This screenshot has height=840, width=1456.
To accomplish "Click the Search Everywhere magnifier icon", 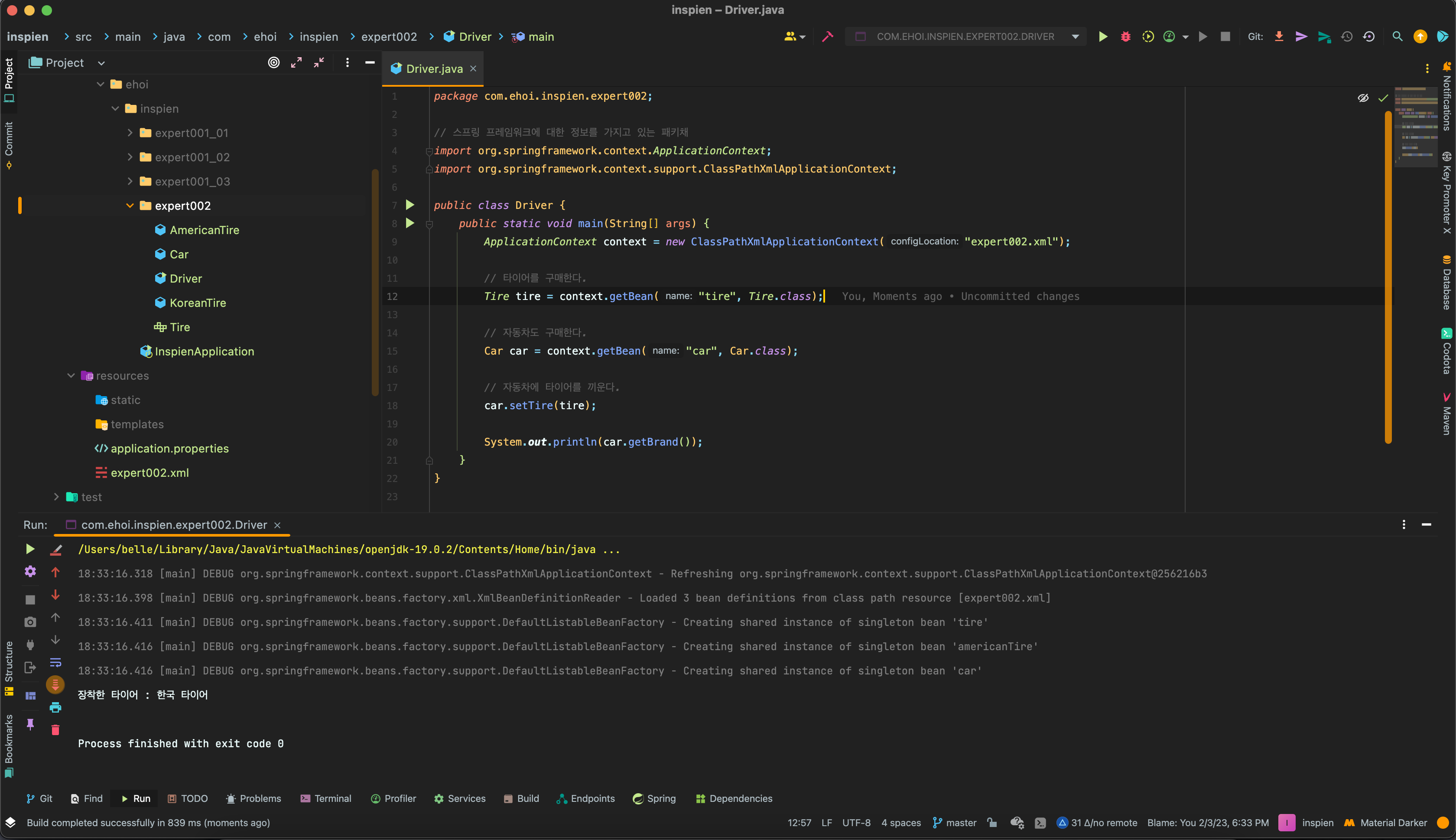I will click(1397, 36).
